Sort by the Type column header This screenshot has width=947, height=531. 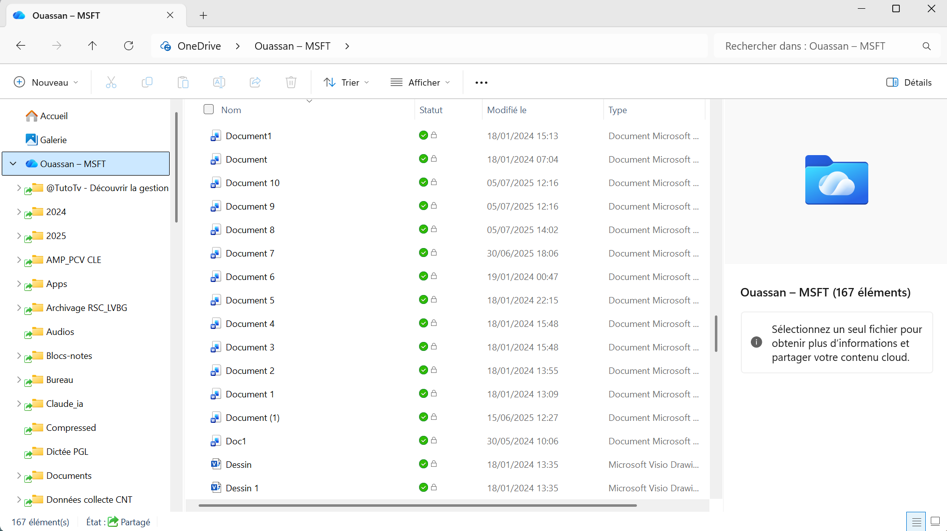pos(617,110)
